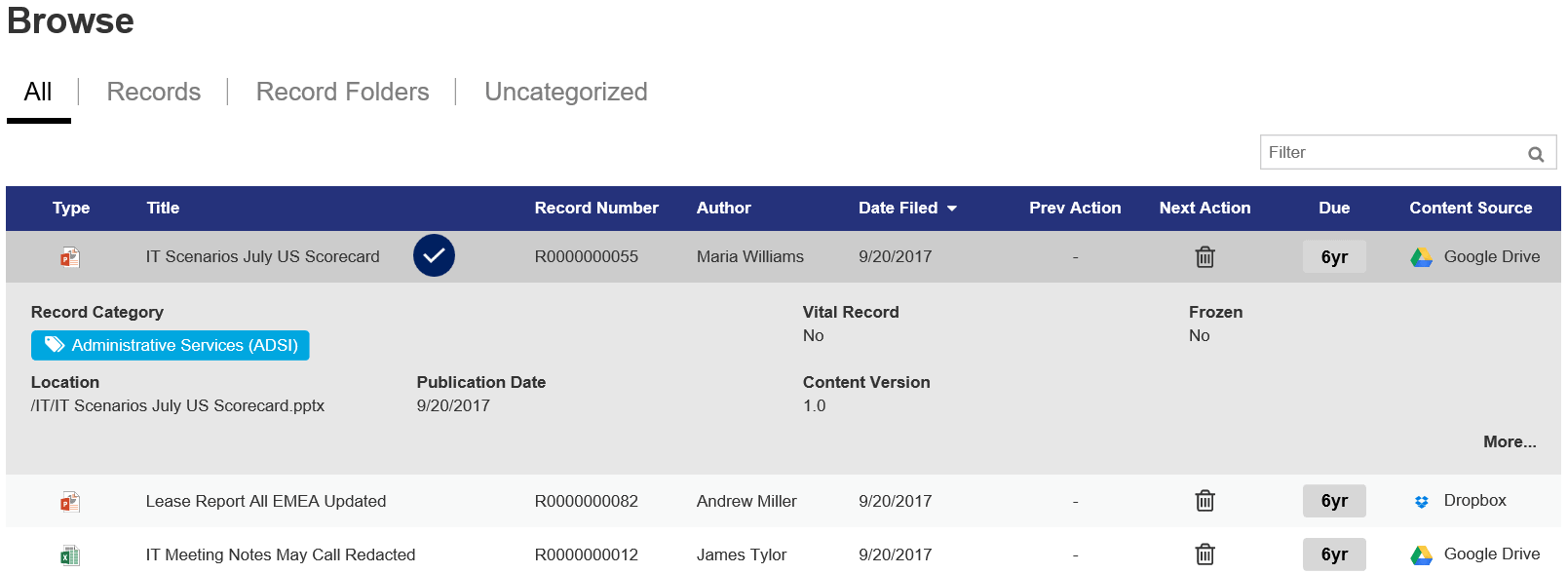Click the search magnifier icon in Filter box
The height and width of the screenshot is (573, 1568).
click(1536, 154)
